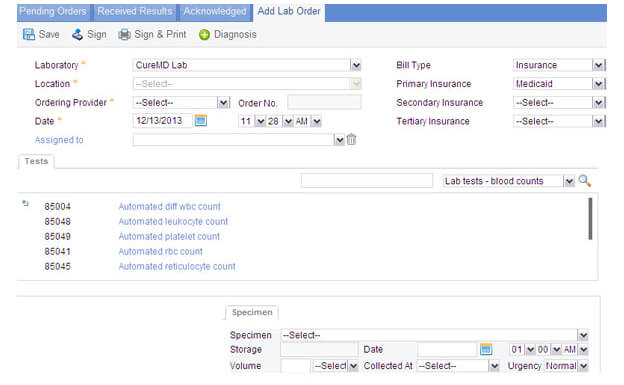
Task: Select the Automated diff wbc count test
Action: click(x=169, y=206)
